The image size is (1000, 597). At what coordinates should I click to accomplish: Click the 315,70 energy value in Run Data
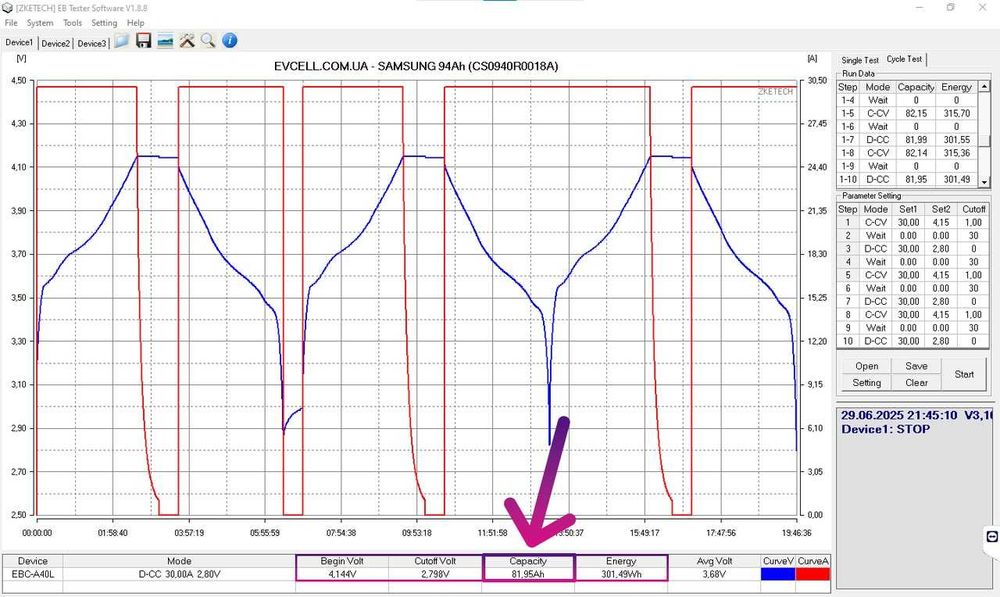pos(957,114)
